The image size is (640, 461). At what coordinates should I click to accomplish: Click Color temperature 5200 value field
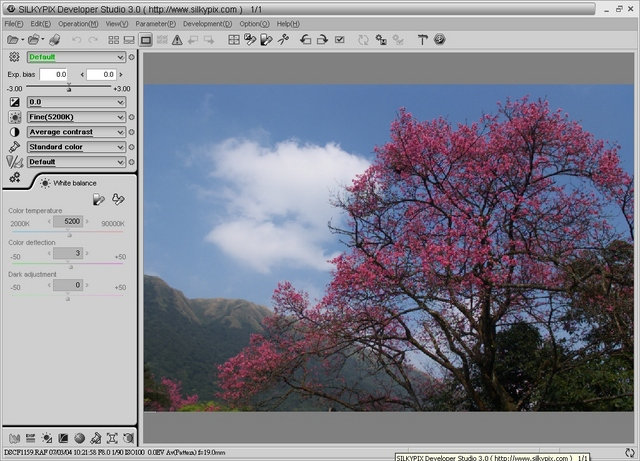pos(68,221)
